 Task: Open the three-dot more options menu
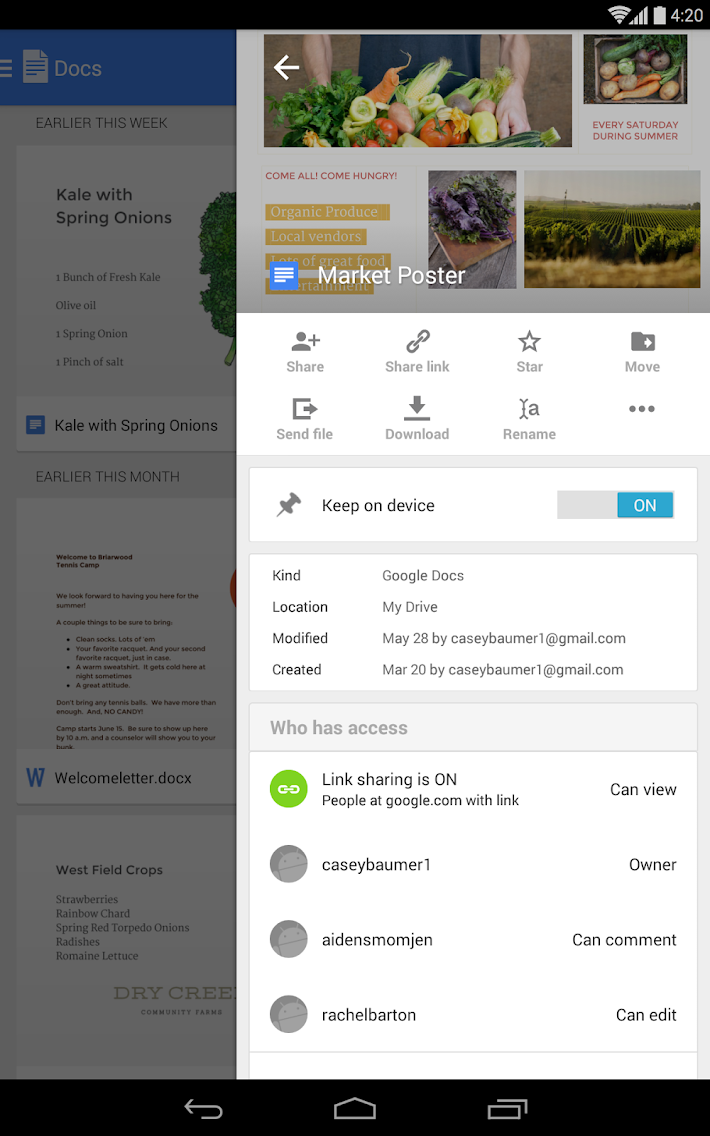point(642,409)
